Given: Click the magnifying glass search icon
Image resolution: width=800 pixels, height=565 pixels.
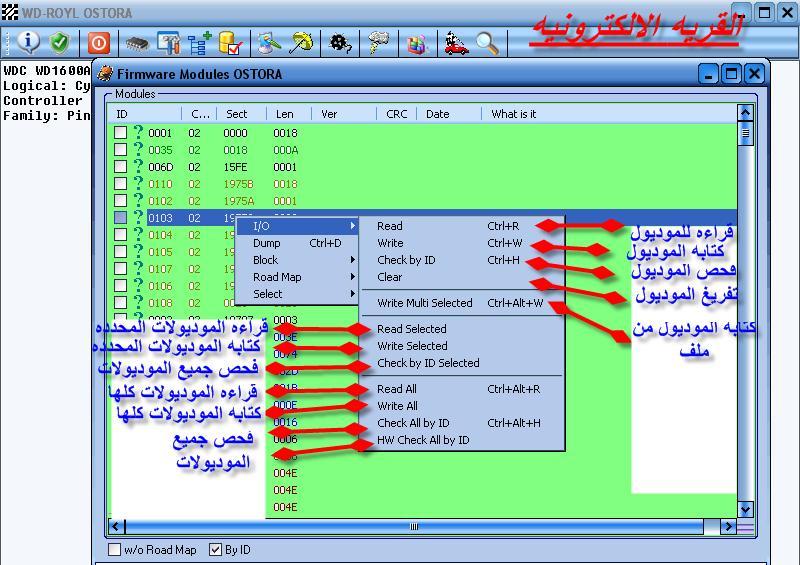Looking at the screenshot, I should [487, 43].
